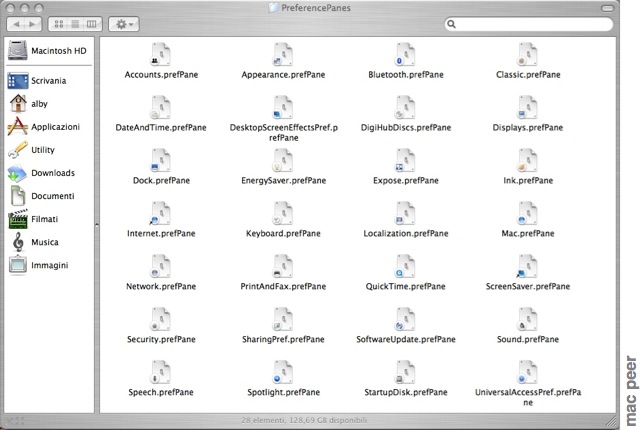Select the QuickTime.prefPane file icon
The image size is (640, 430).
(405, 266)
